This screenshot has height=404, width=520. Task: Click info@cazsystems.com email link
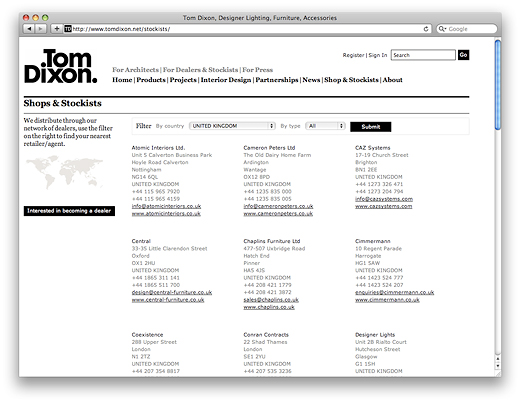pos(384,199)
